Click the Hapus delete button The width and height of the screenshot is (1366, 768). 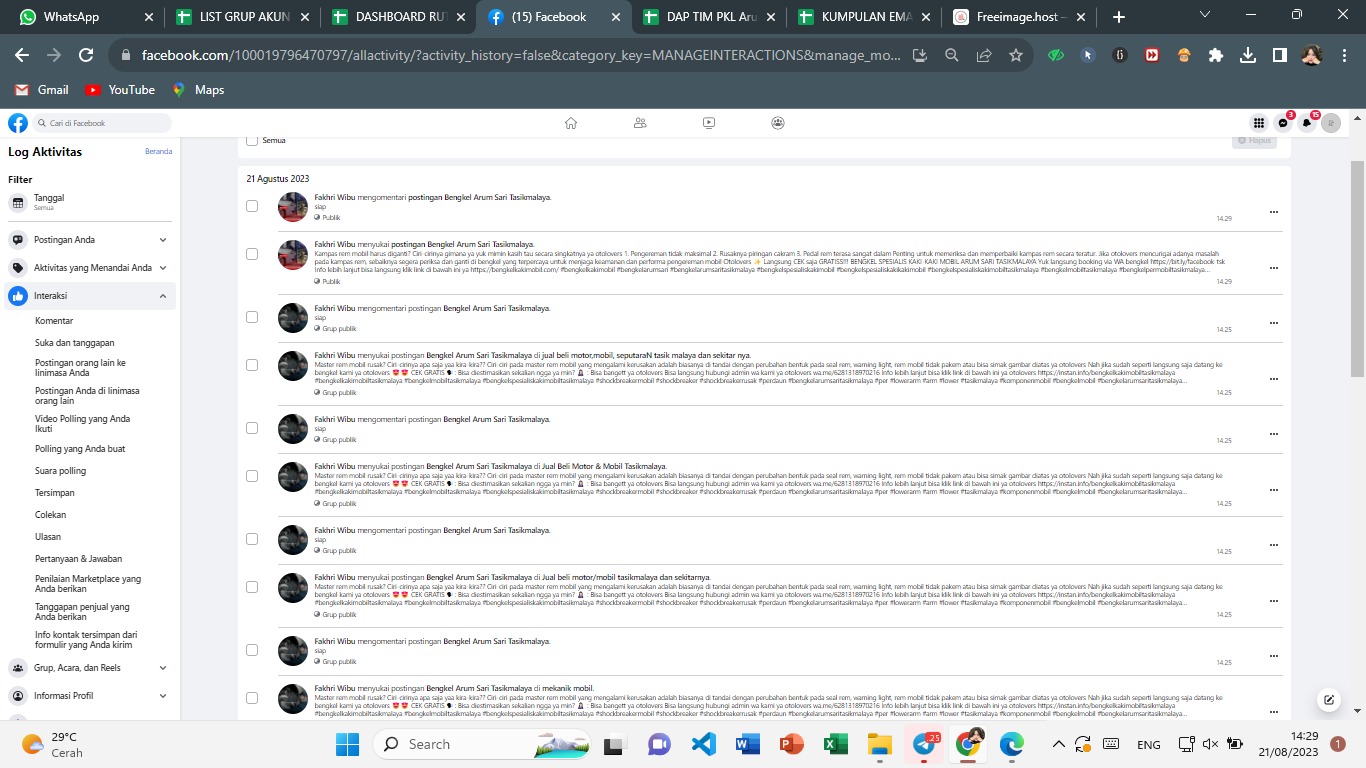pos(1255,141)
